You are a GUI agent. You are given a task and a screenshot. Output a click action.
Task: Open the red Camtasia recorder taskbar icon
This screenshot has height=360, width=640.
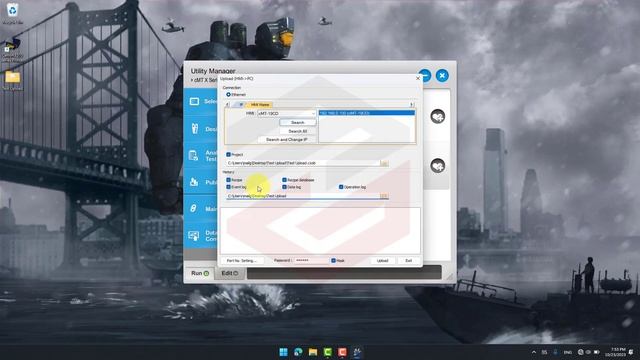(x=342, y=352)
